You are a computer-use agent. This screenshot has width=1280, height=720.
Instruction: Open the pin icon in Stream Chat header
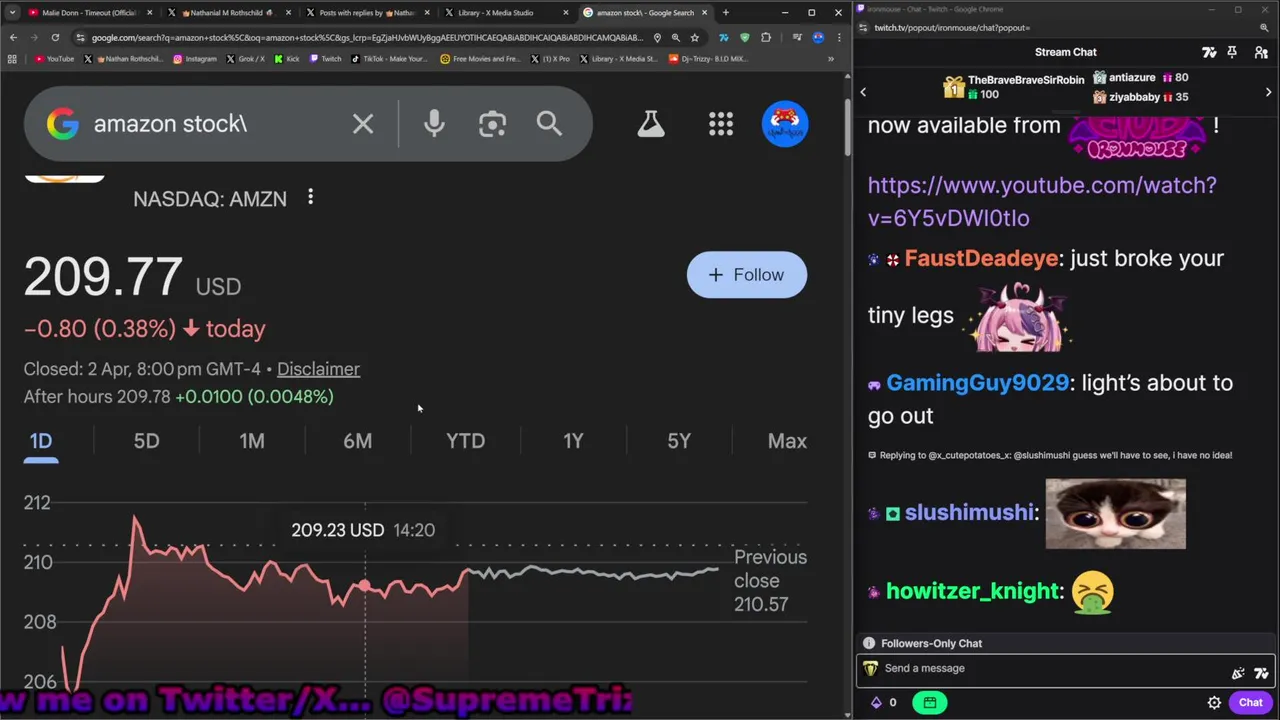pyautogui.click(x=1232, y=52)
